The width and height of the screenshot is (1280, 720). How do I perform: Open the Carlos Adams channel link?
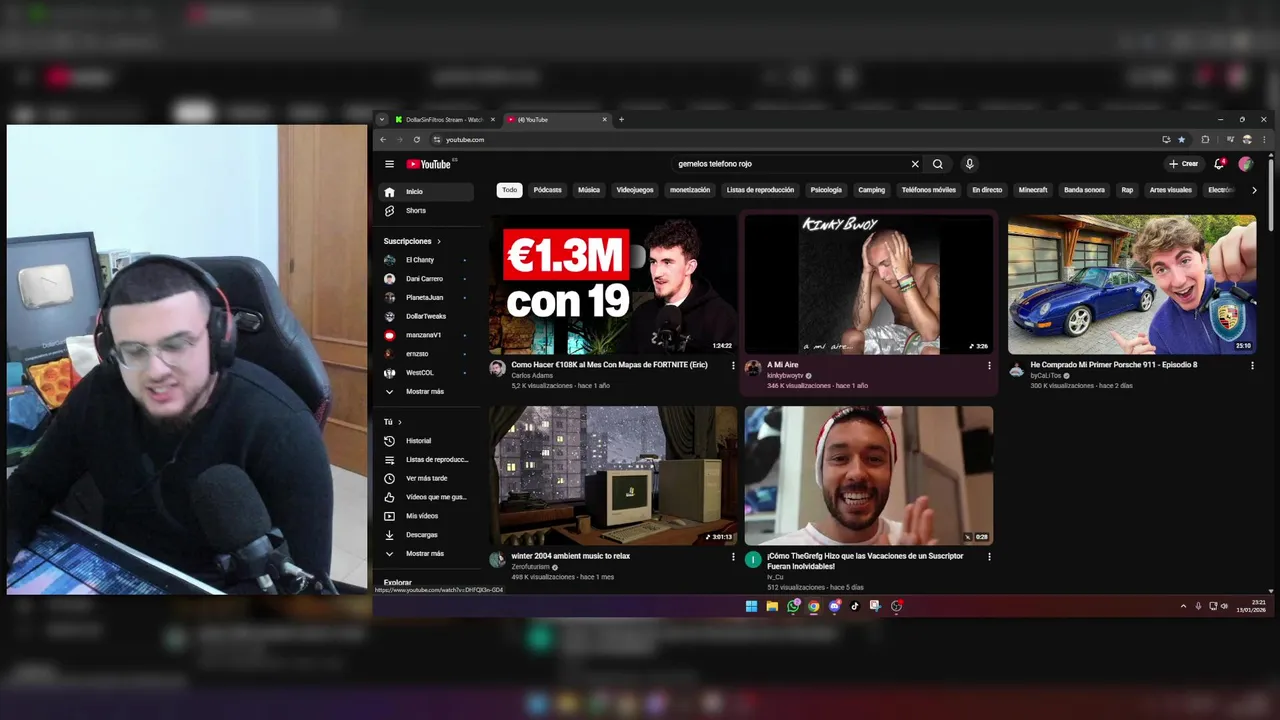(532, 376)
